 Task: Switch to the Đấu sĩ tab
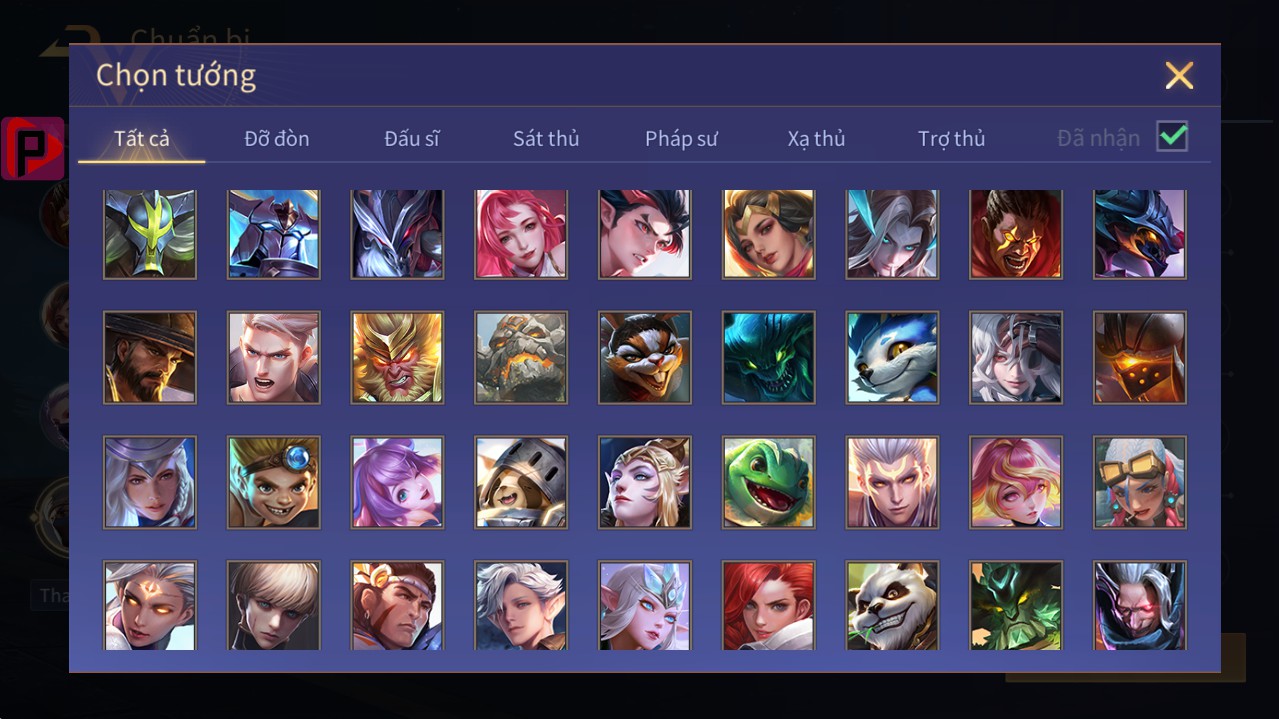[x=412, y=139]
